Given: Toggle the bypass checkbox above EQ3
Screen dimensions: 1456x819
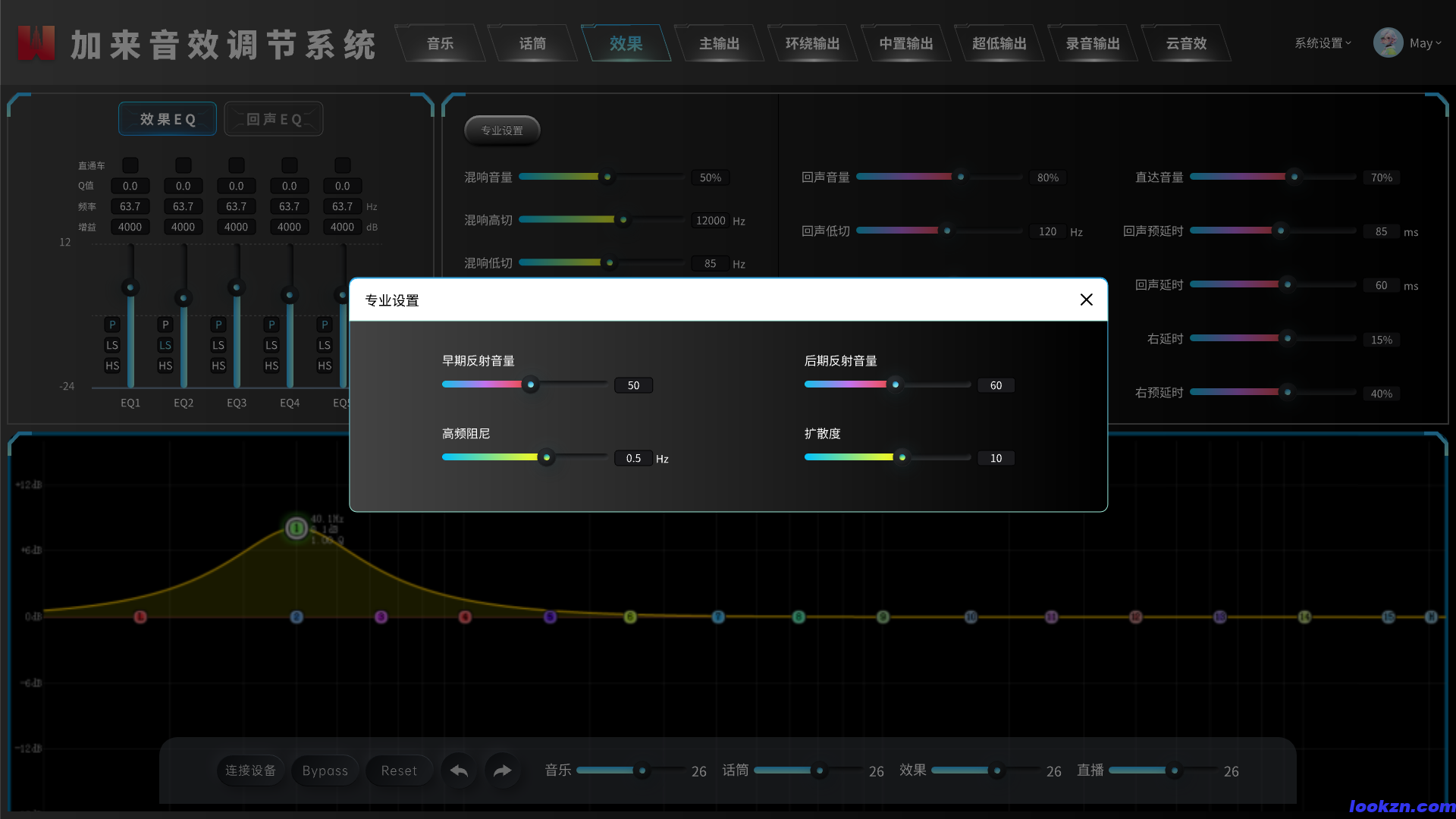Looking at the screenshot, I should tap(236, 165).
